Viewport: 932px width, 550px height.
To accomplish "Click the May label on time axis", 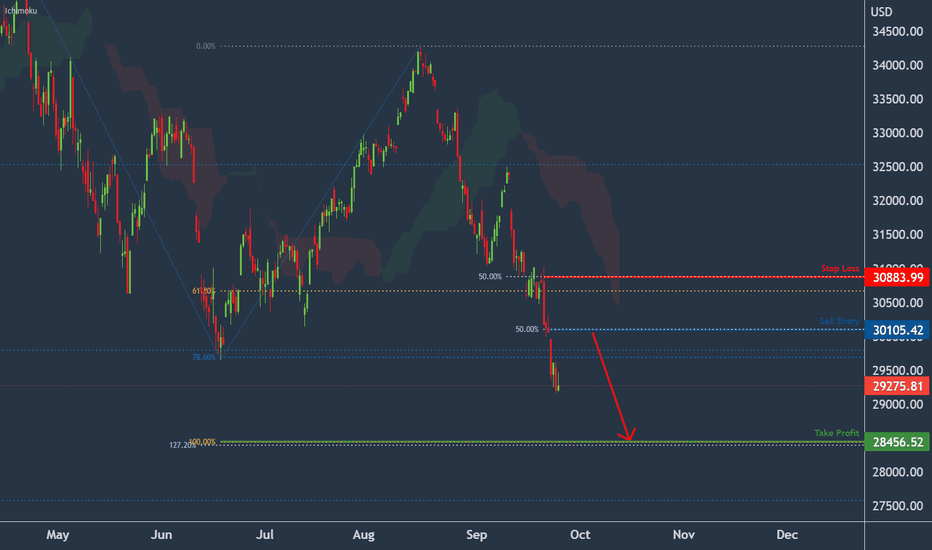I will tap(58, 535).
